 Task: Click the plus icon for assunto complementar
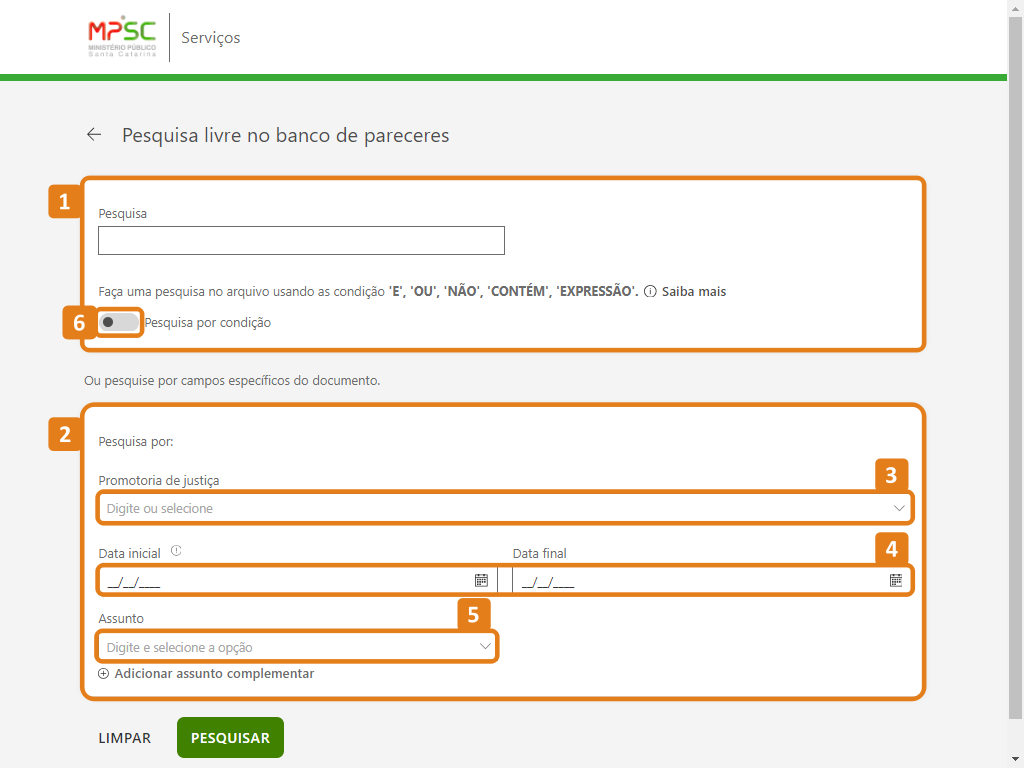coord(104,674)
